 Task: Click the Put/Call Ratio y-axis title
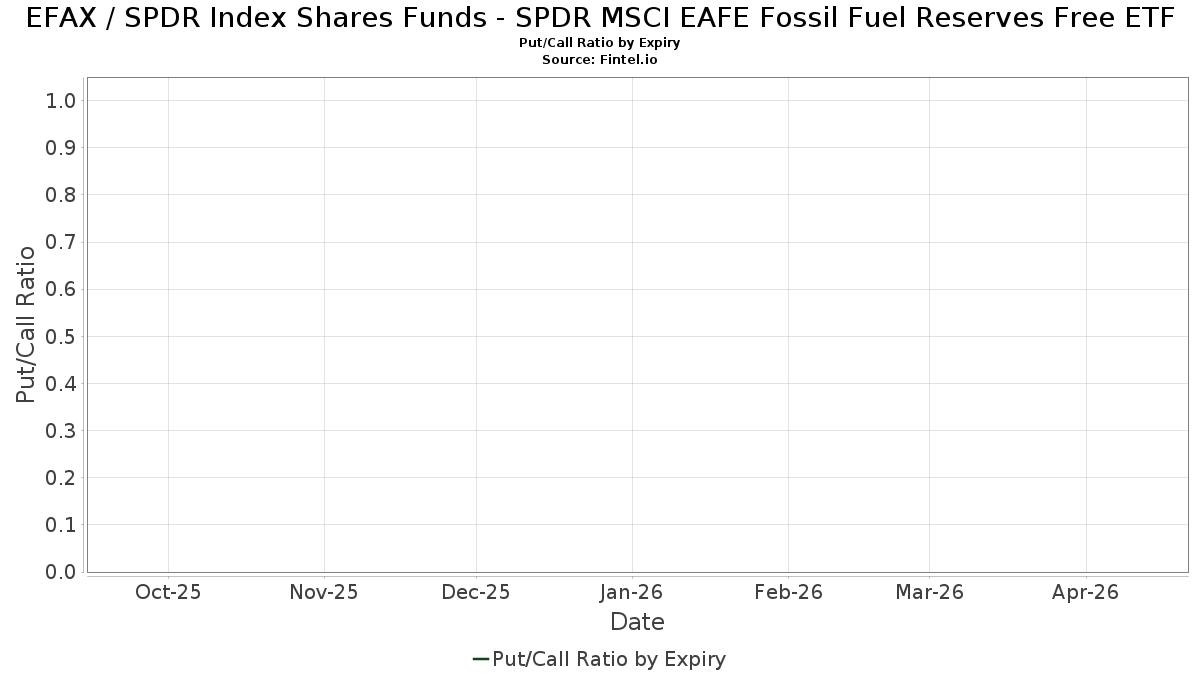pos(26,324)
